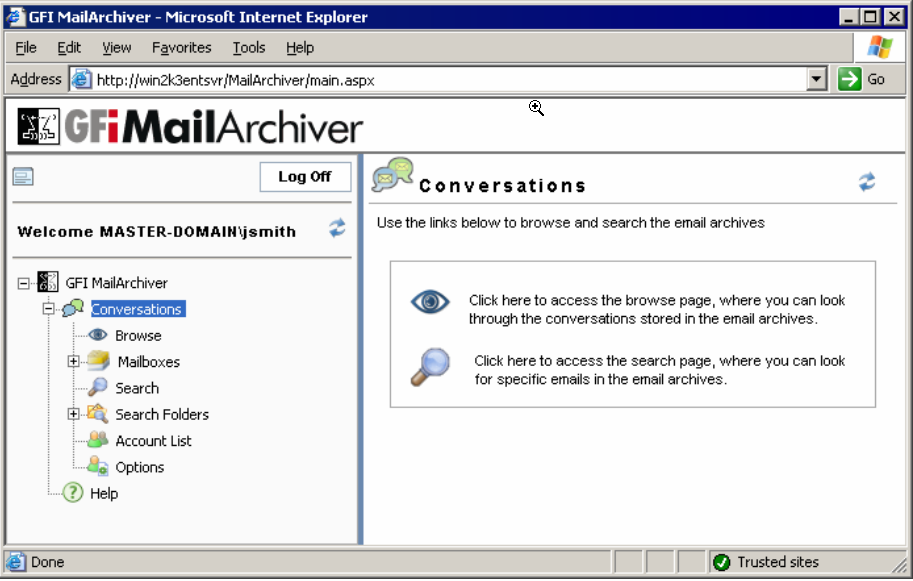Image resolution: width=913 pixels, height=581 pixels.
Task: Click the Browse eye icon in tree
Action: tap(98, 335)
